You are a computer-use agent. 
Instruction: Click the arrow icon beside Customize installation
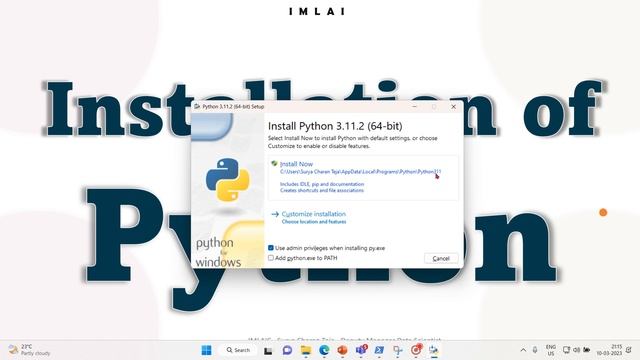click(x=275, y=214)
